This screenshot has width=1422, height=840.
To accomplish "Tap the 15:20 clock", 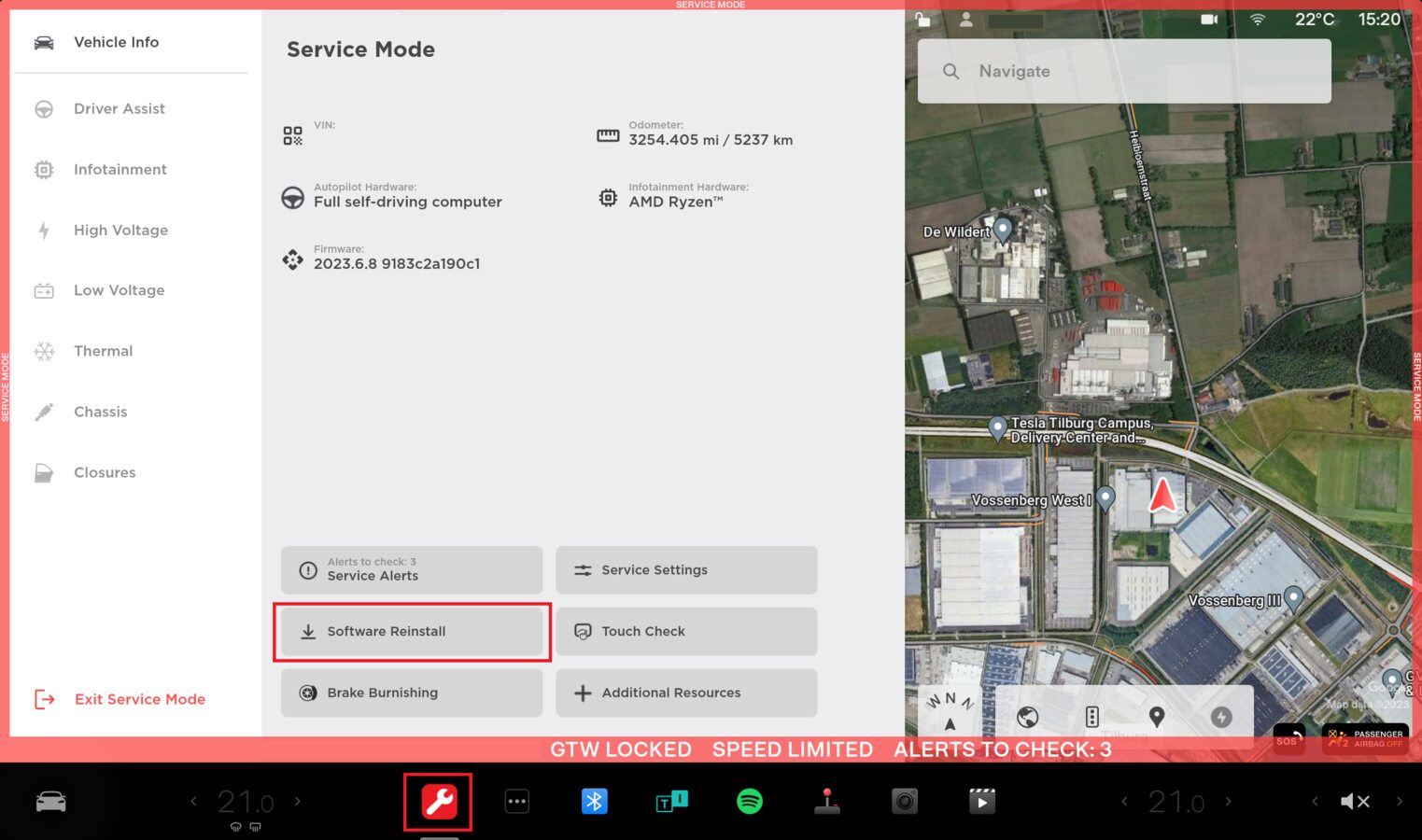I will 1379,20.
